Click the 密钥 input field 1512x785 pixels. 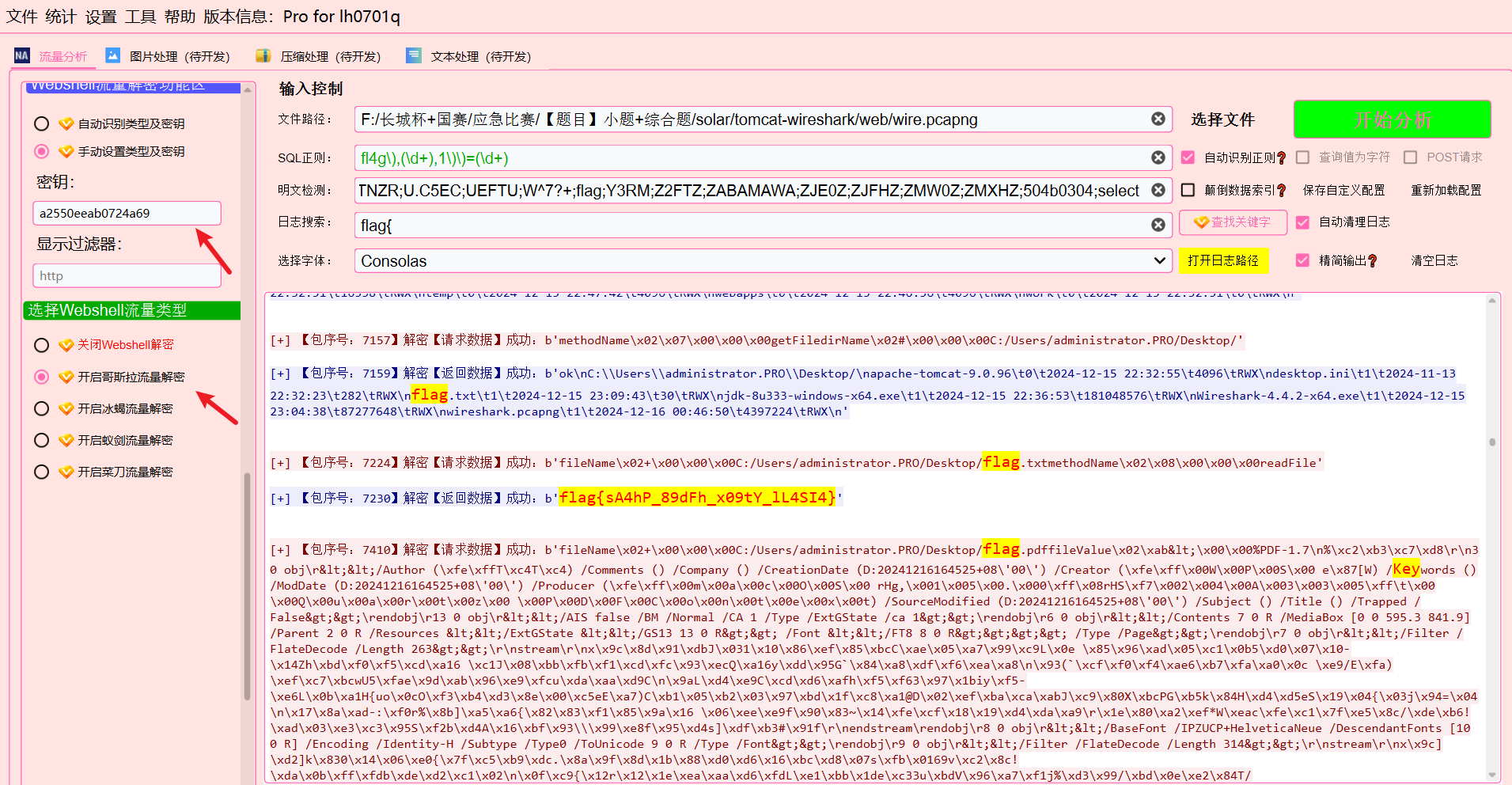[127, 213]
